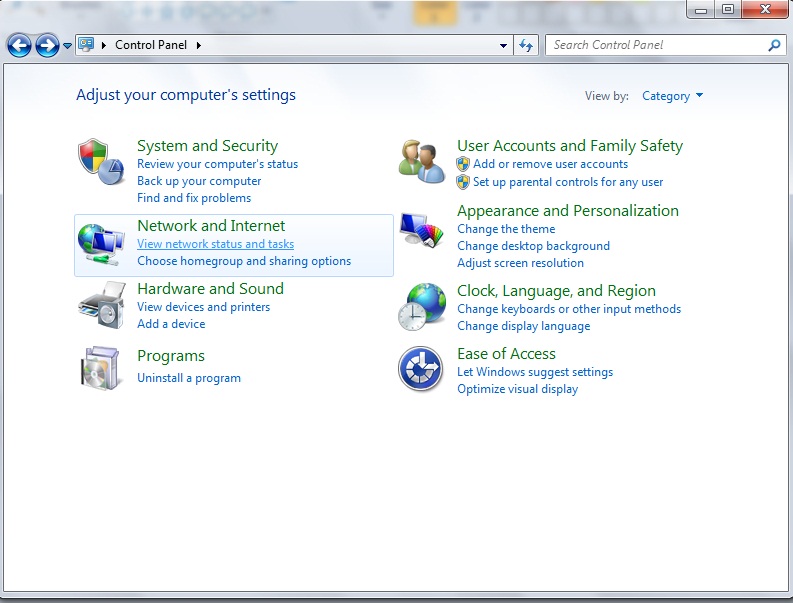Open Uninstall a program link
This screenshot has width=793, height=603.
coord(188,378)
